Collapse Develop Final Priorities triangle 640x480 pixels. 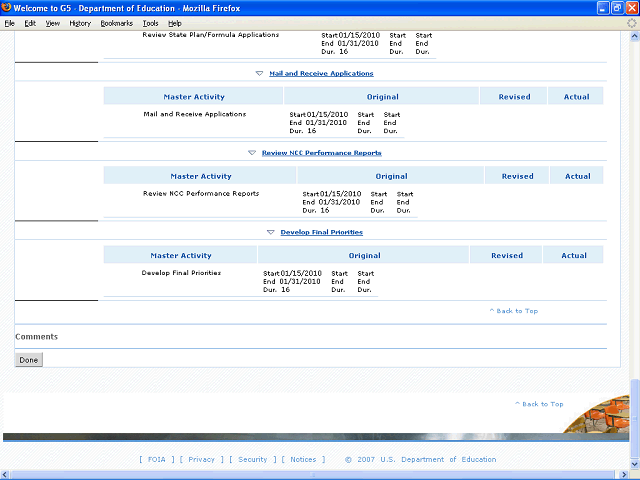[271, 232]
